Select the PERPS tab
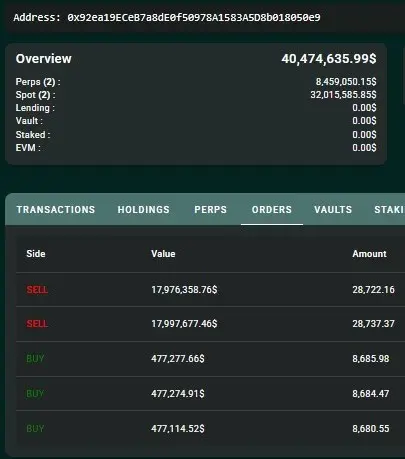Image resolution: width=405 pixels, height=459 pixels. (210, 209)
